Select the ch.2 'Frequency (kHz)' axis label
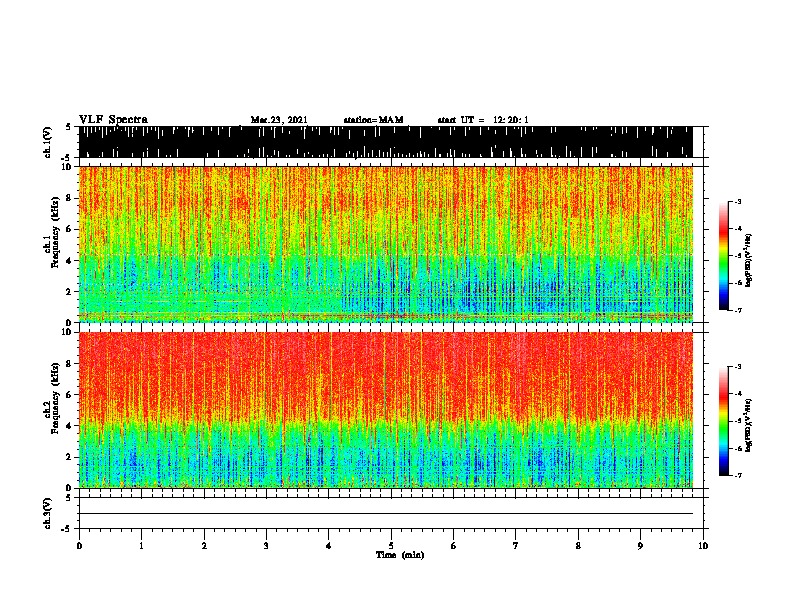 point(55,398)
